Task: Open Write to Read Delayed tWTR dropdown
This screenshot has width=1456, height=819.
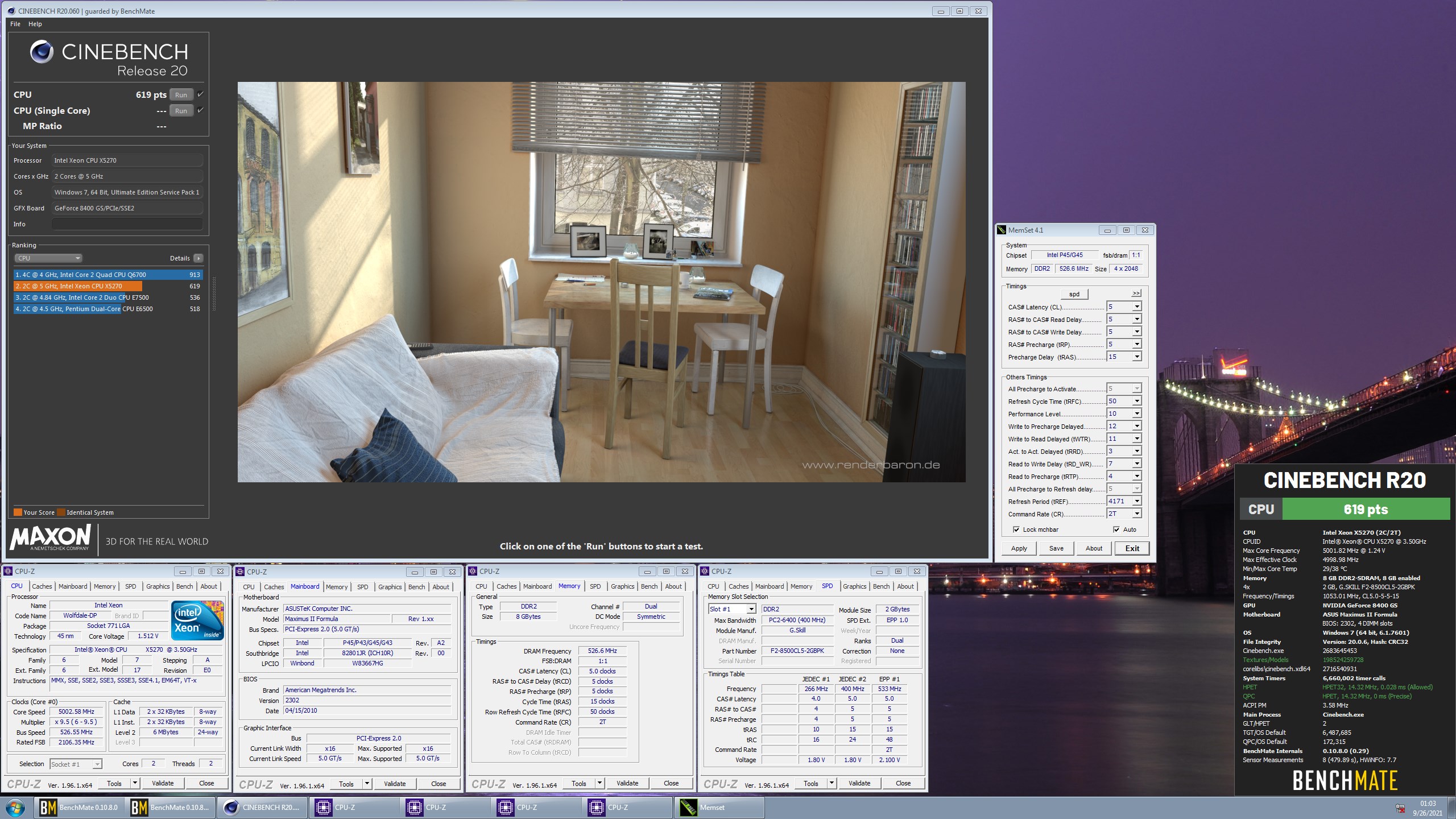Action: point(1136,439)
